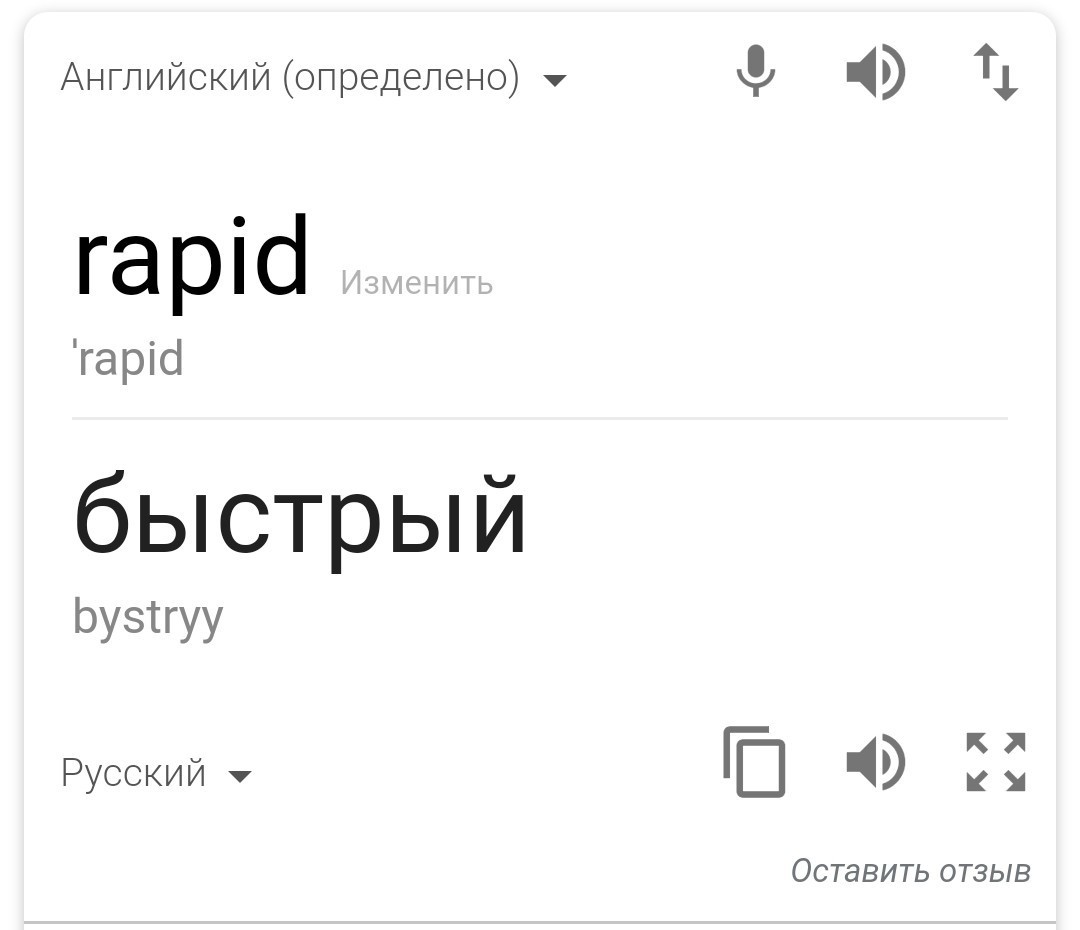Expand the source language dropdown arrow
This screenshot has width=1080, height=930.
(x=555, y=79)
